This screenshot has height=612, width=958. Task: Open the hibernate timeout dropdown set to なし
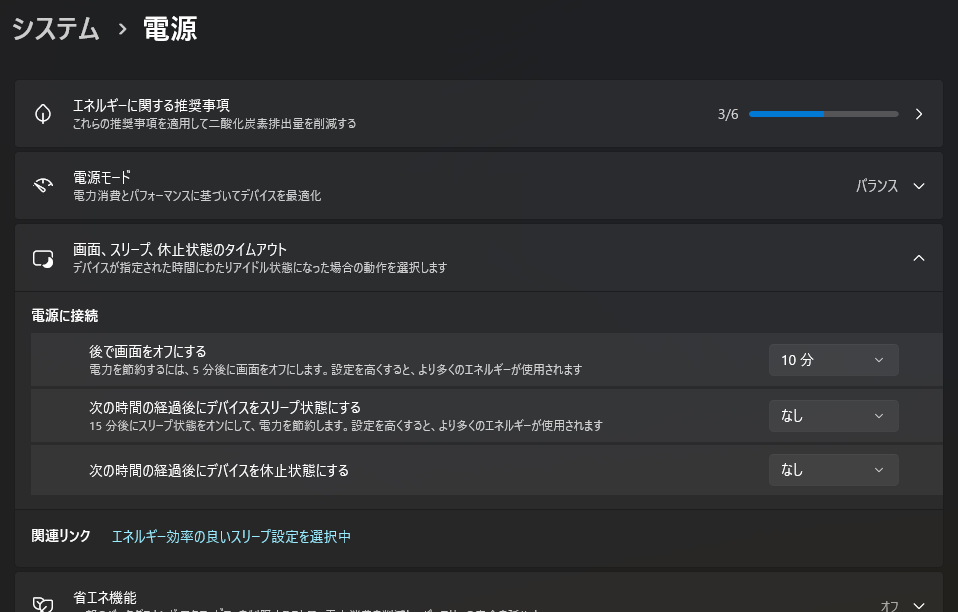pyautogui.click(x=833, y=470)
